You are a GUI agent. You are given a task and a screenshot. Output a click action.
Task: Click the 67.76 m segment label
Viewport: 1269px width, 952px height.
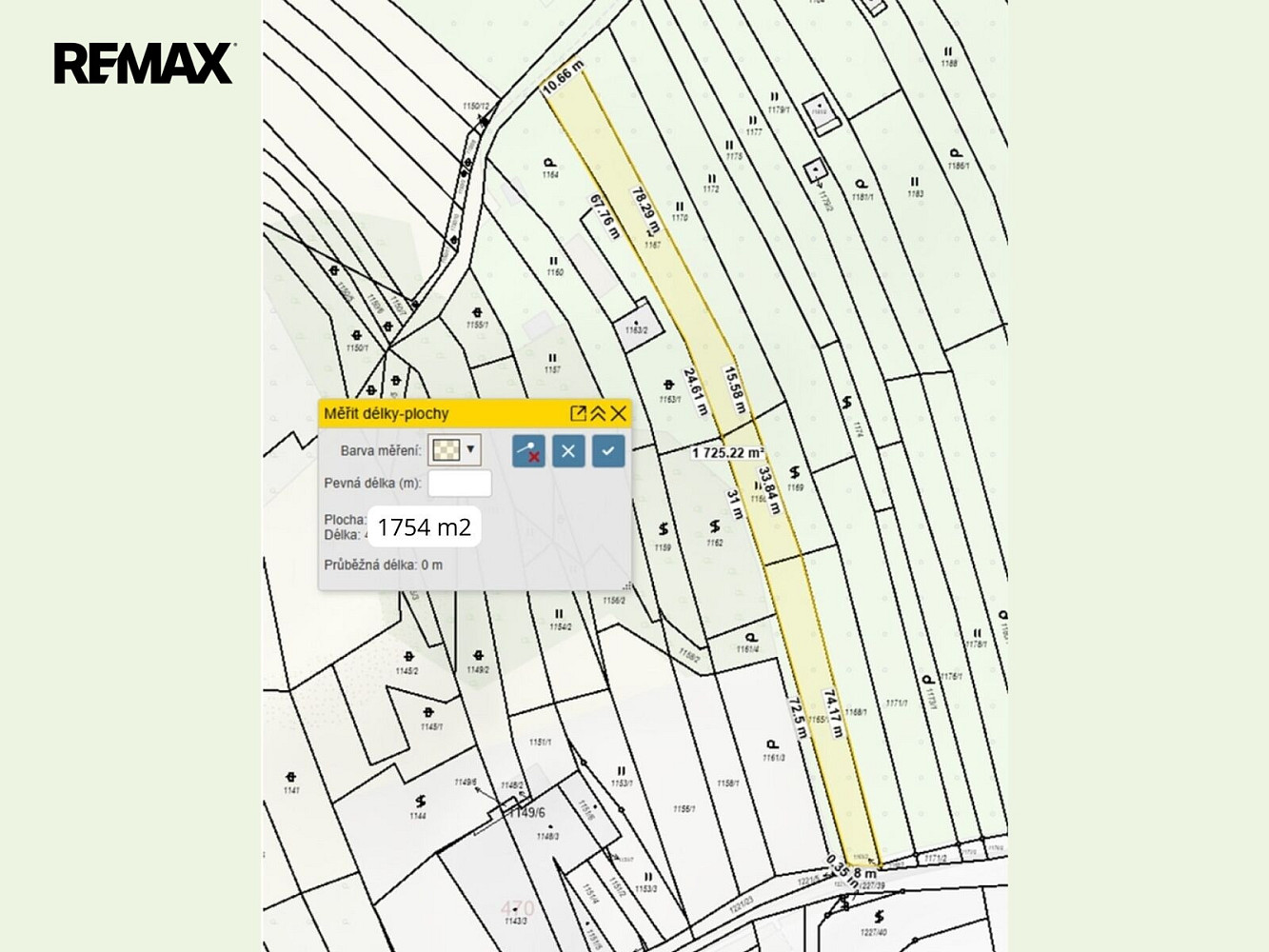(x=605, y=216)
